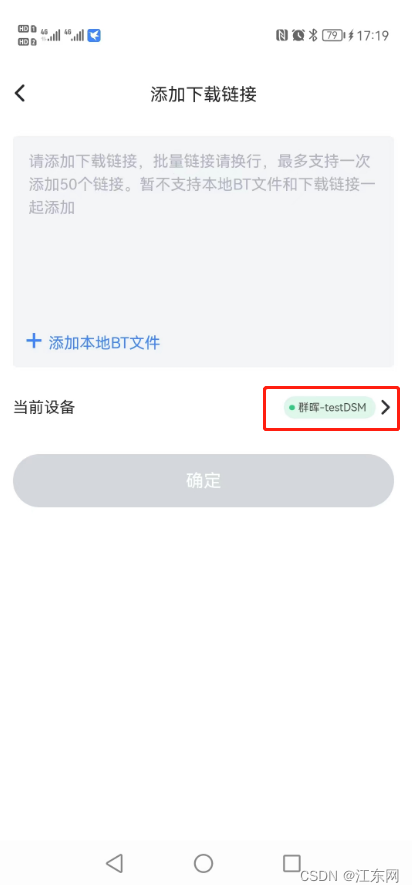Open the 群晖-testDSM device selector
The width and height of the screenshot is (414, 892).
point(330,407)
